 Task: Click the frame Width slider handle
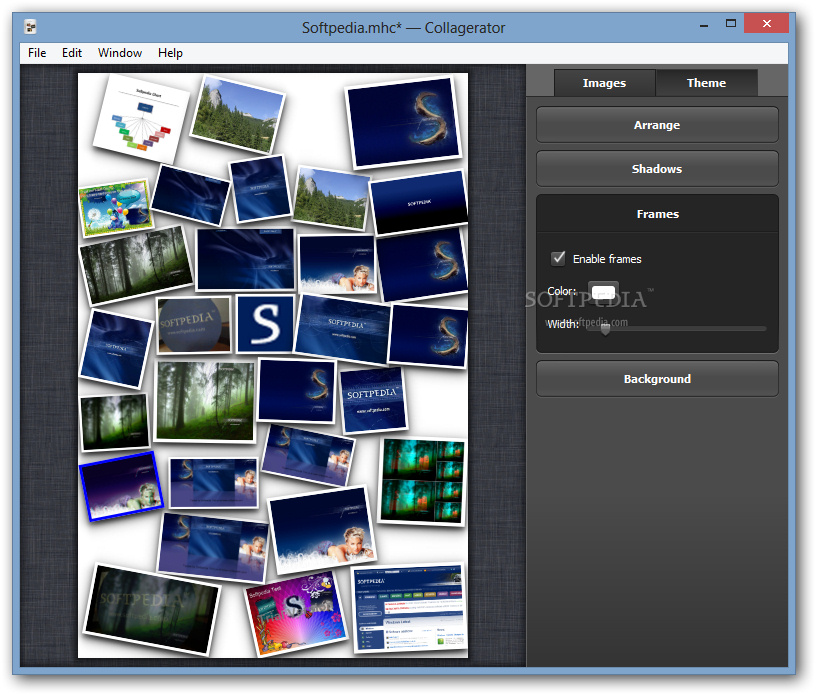[x=605, y=329]
